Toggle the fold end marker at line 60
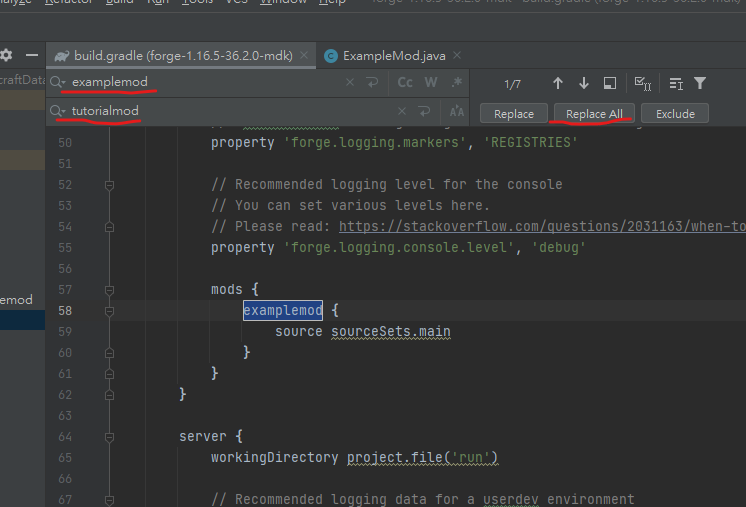Viewport: 746px width, 507px height. pyautogui.click(x=109, y=353)
